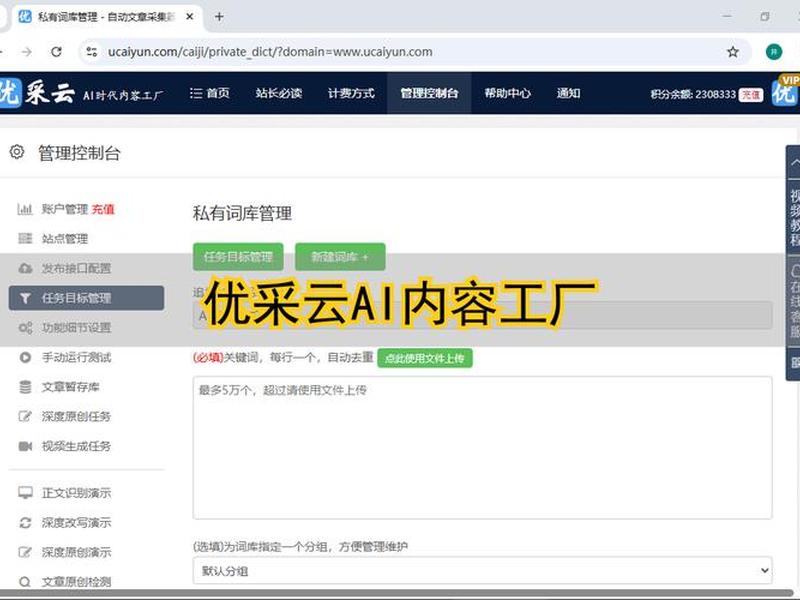This screenshot has width=800, height=600.
Task: Click the 深度原创演示 edit icon
Action: tap(25, 552)
